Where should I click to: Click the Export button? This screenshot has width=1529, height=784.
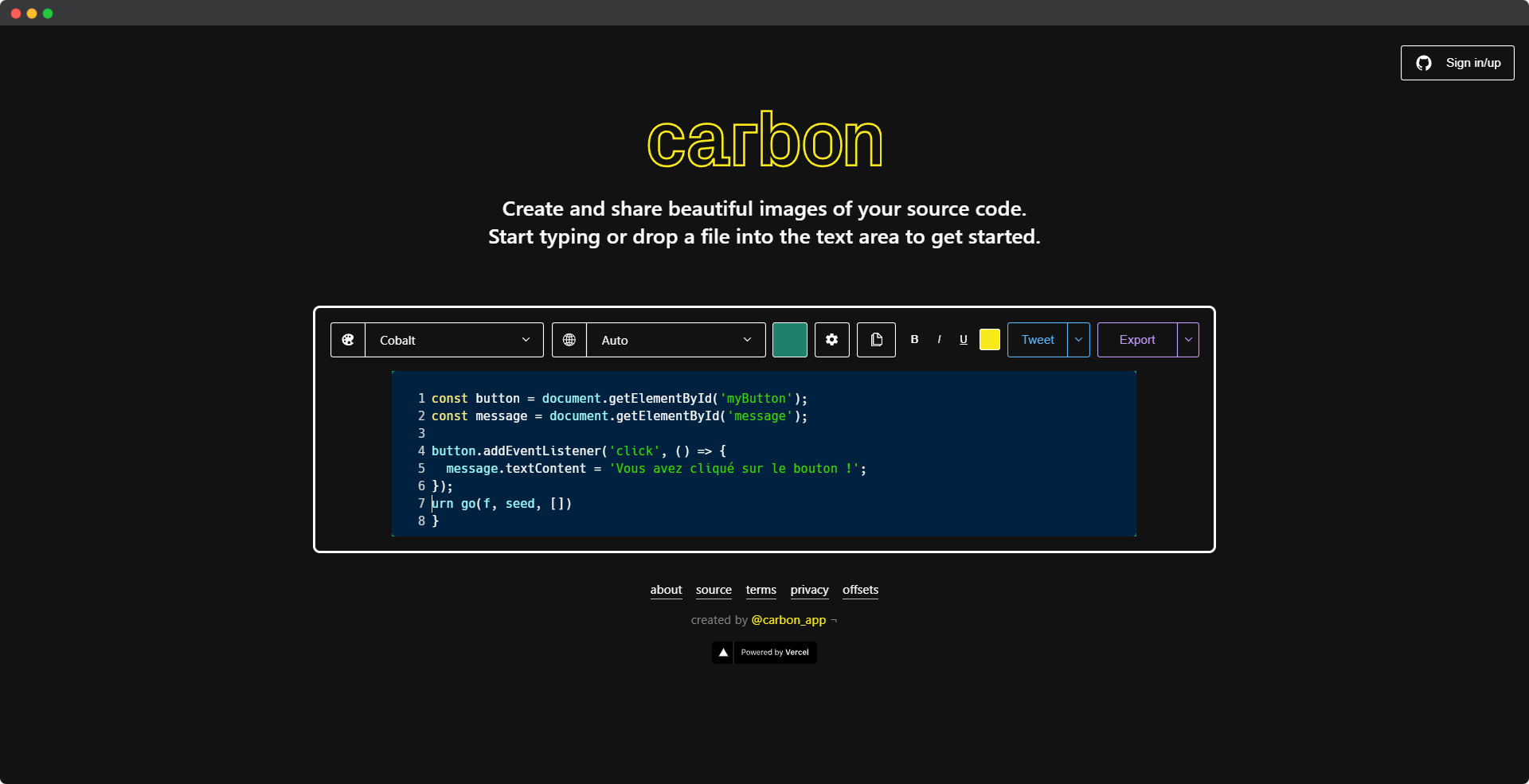coord(1137,340)
